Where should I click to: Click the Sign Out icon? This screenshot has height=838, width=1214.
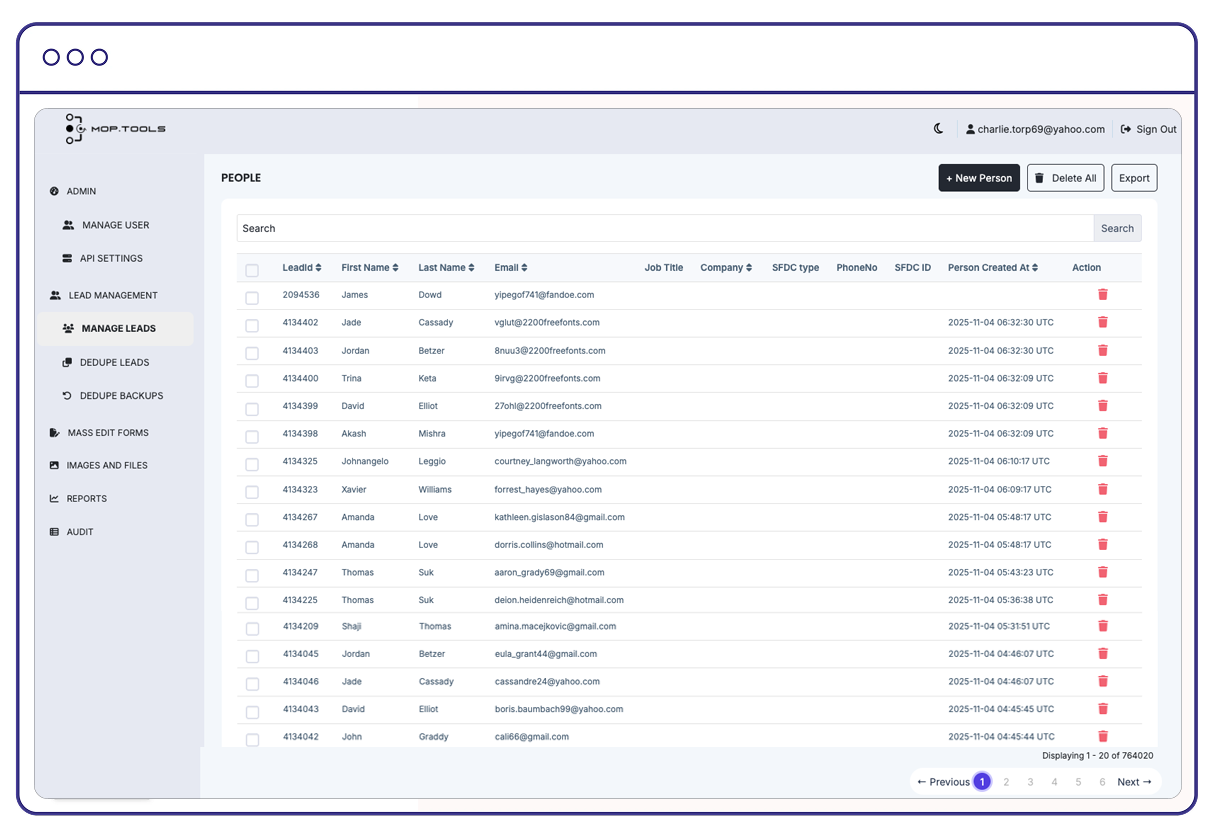1124,129
